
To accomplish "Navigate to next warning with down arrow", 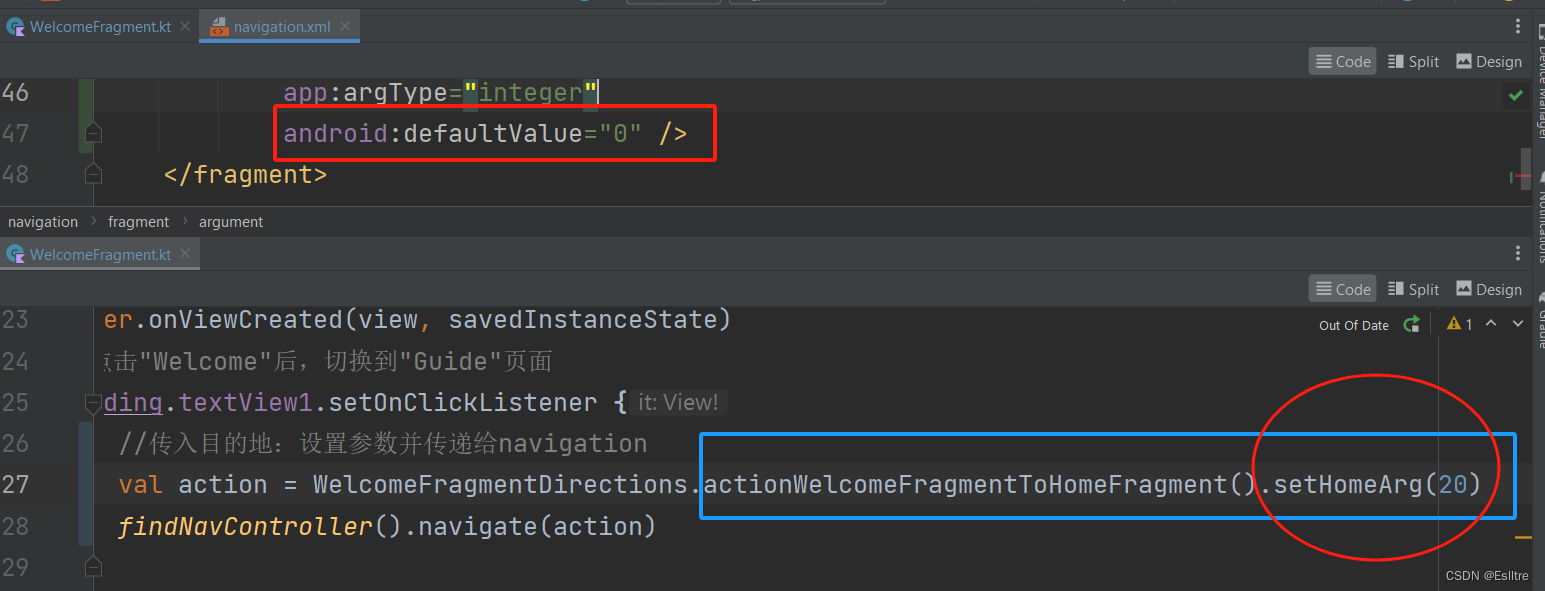I will [x=1517, y=324].
